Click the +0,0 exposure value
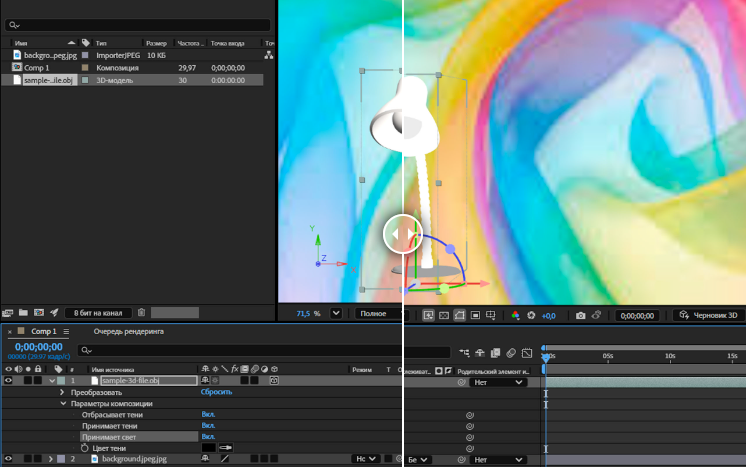The image size is (747, 469). [548, 316]
